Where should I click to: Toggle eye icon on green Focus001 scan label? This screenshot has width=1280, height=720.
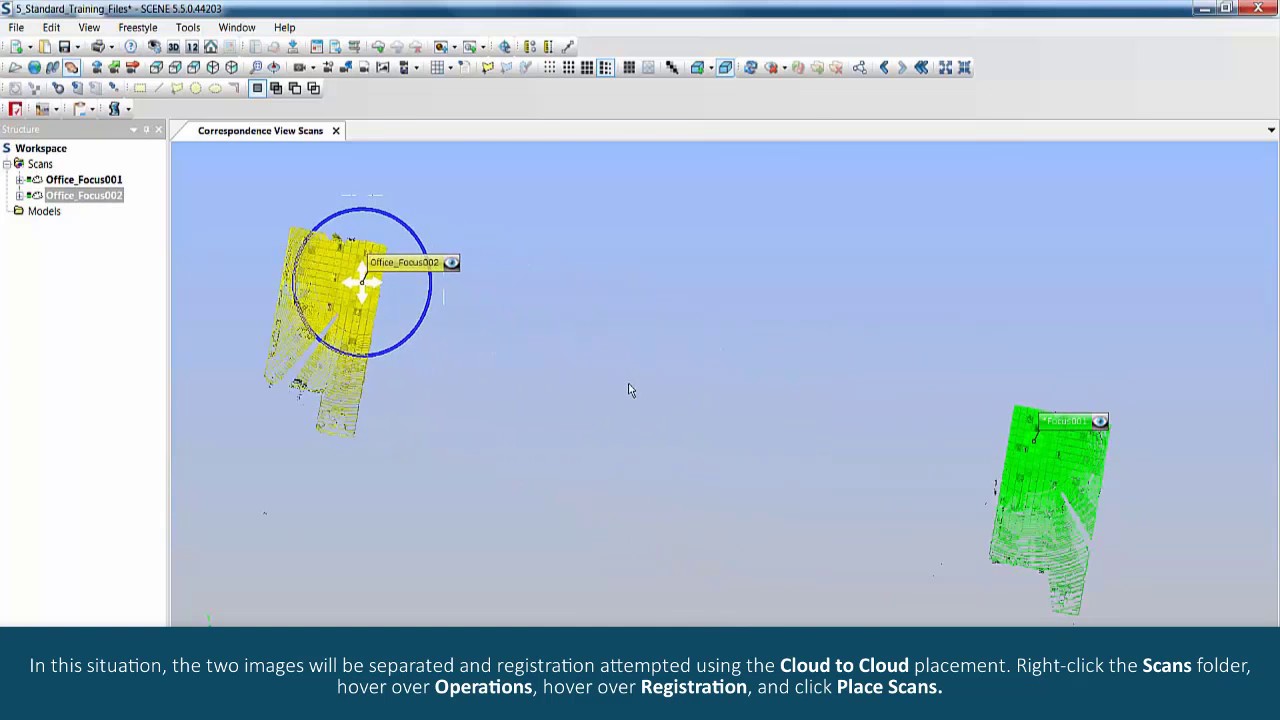(x=1099, y=422)
